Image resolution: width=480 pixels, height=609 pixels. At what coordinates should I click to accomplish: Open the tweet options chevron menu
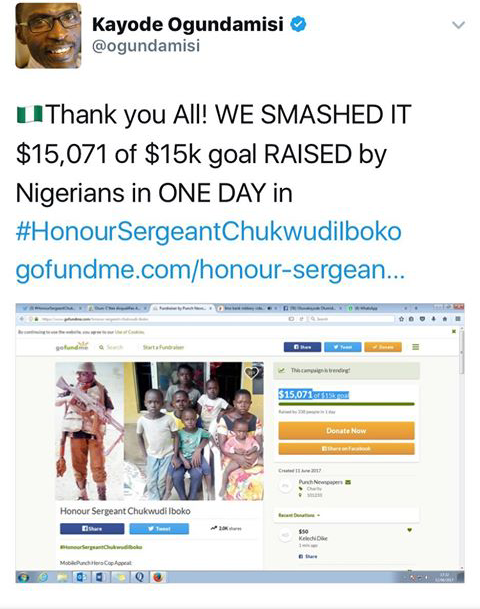pyautogui.click(x=459, y=25)
